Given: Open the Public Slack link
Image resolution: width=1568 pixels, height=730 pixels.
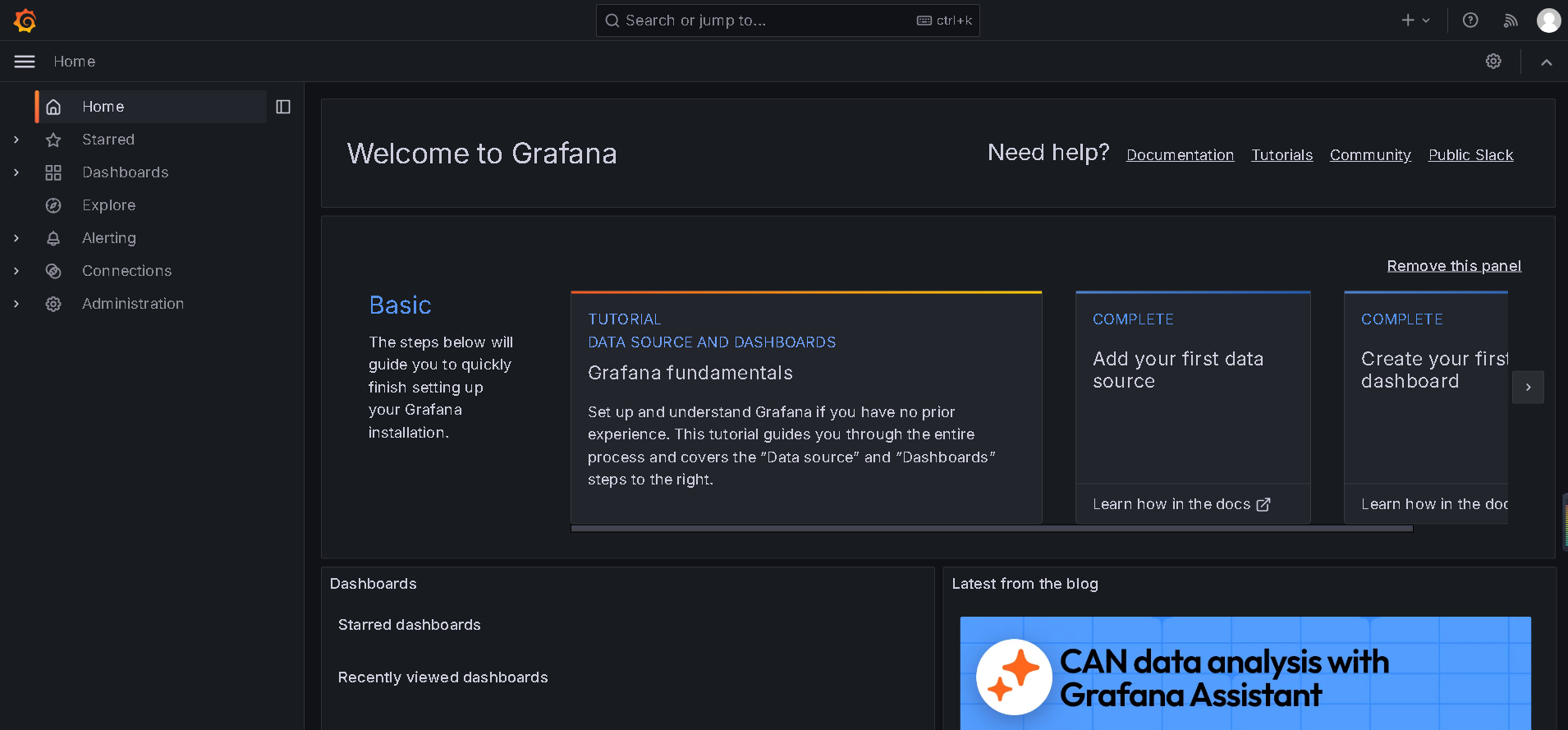Looking at the screenshot, I should [1470, 155].
